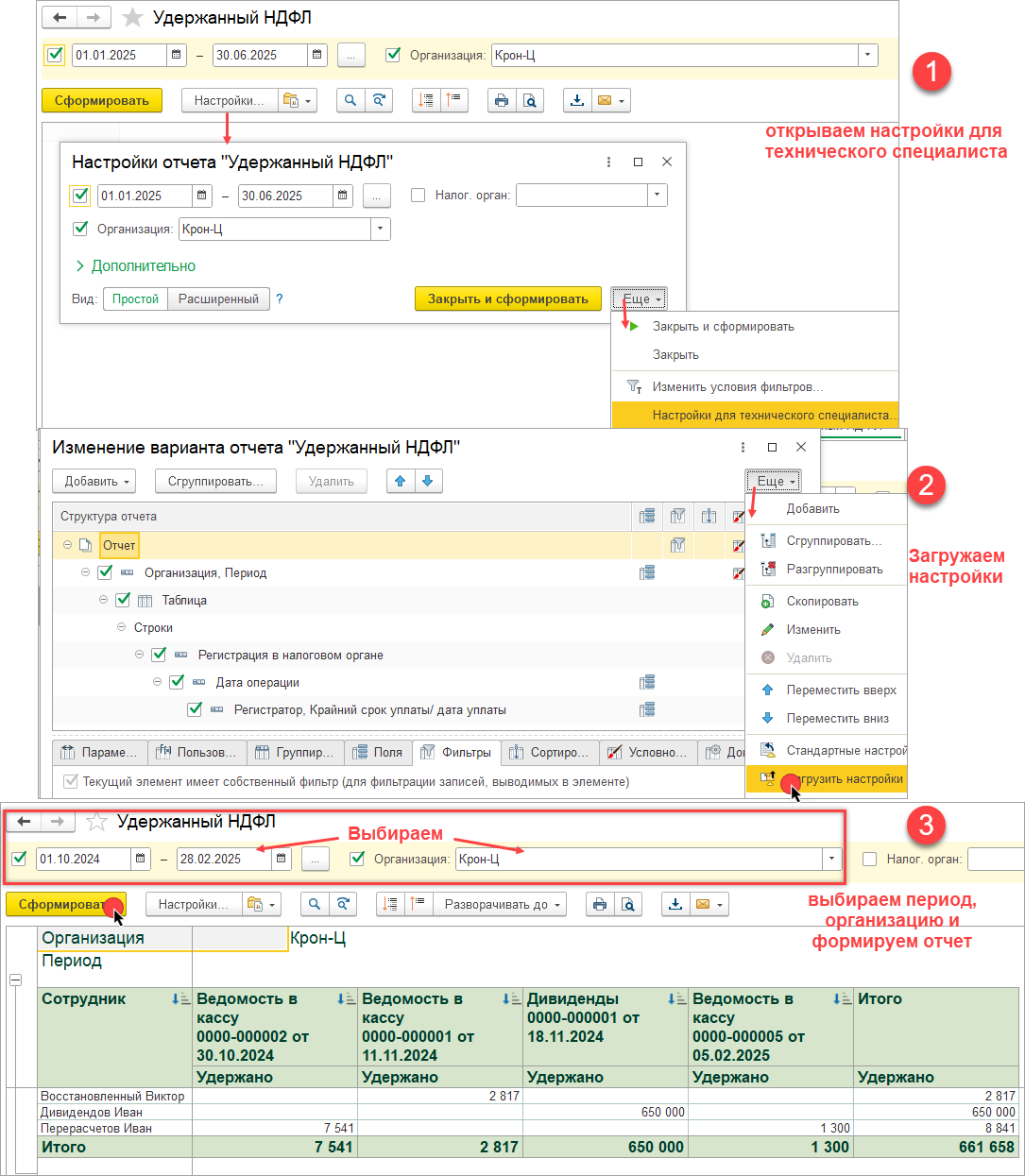
Task: Click collapse all groups icon in top window toolbar
Action: (x=454, y=100)
